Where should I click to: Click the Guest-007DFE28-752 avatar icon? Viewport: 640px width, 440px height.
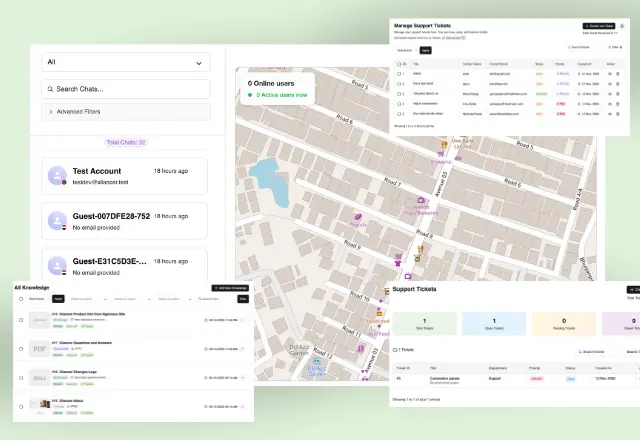pyautogui.click(x=57, y=221)
